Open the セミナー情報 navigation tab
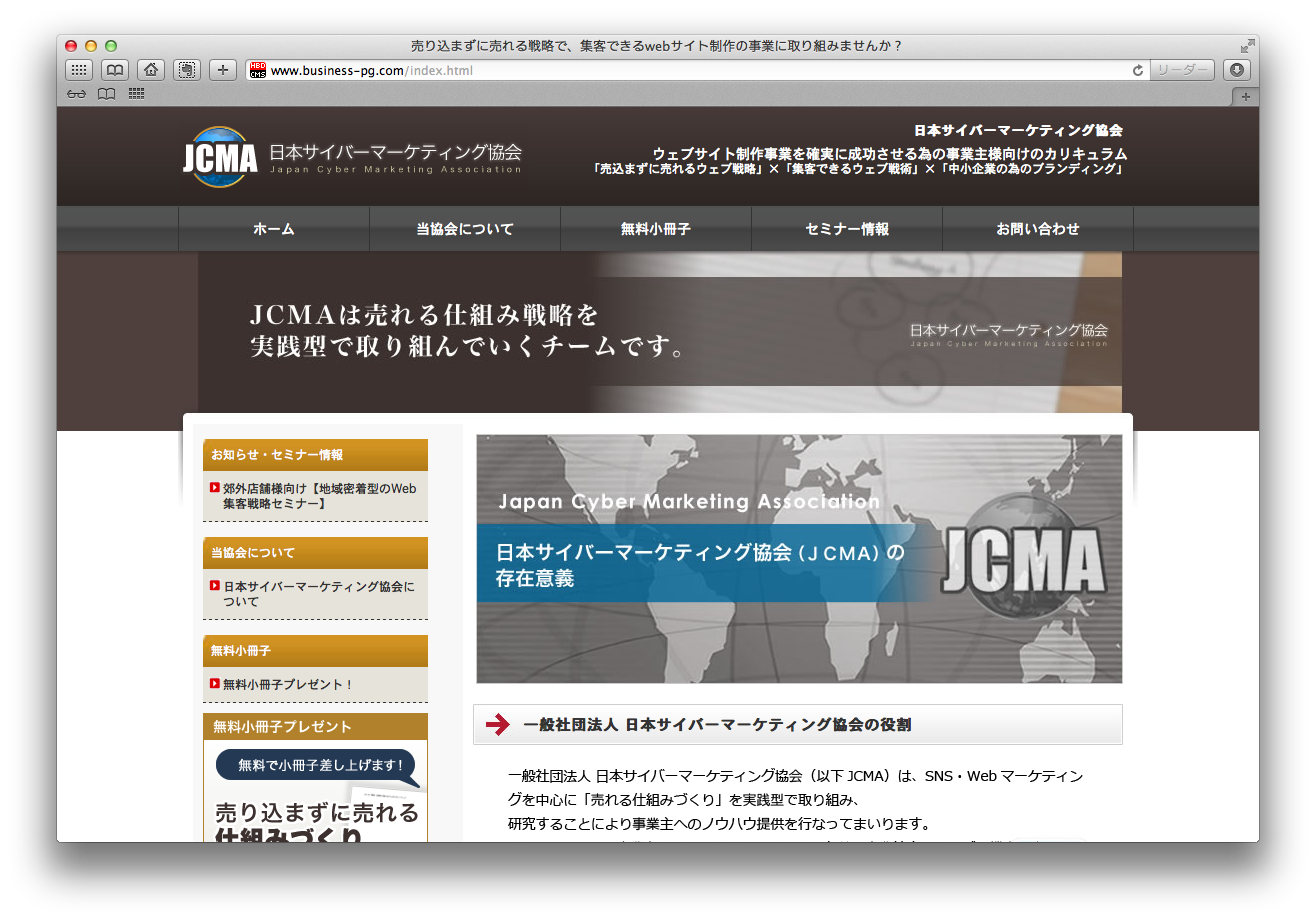 pos(847,229)
